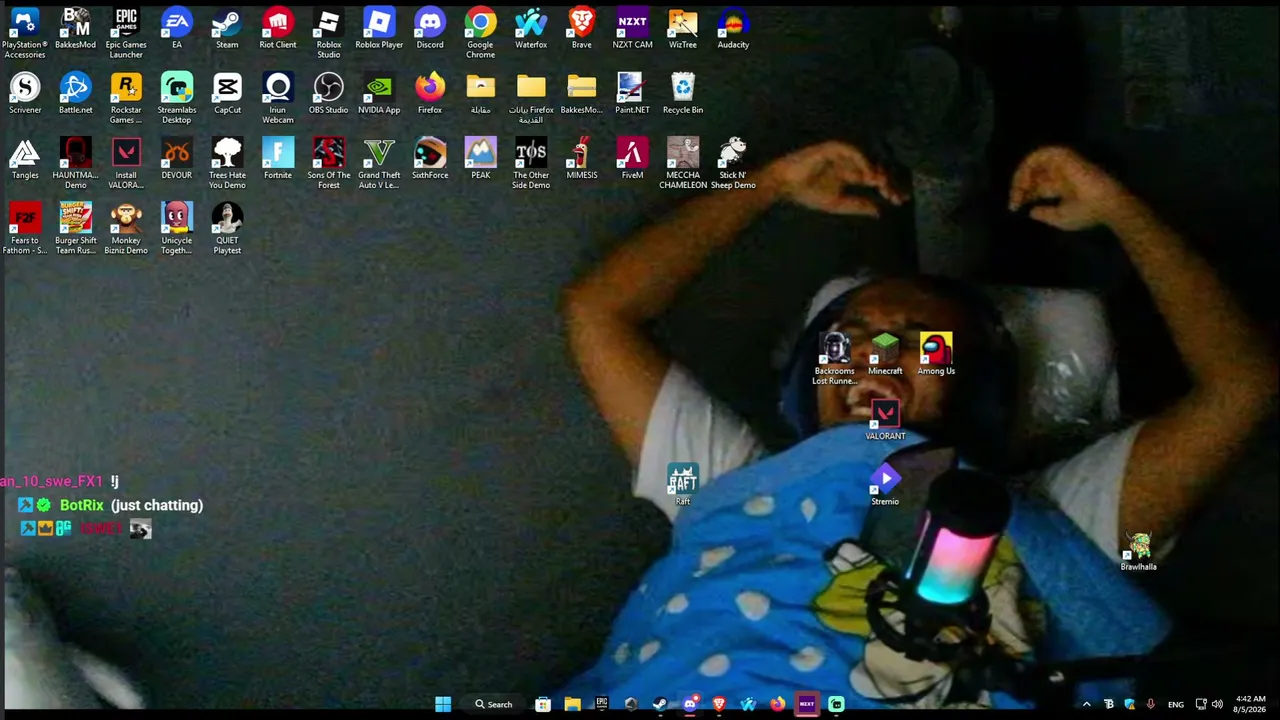Open NVIDIA App shortcut
This screenshot has width=1280, height=720.
pyautogui.click(x=379, y=93)
